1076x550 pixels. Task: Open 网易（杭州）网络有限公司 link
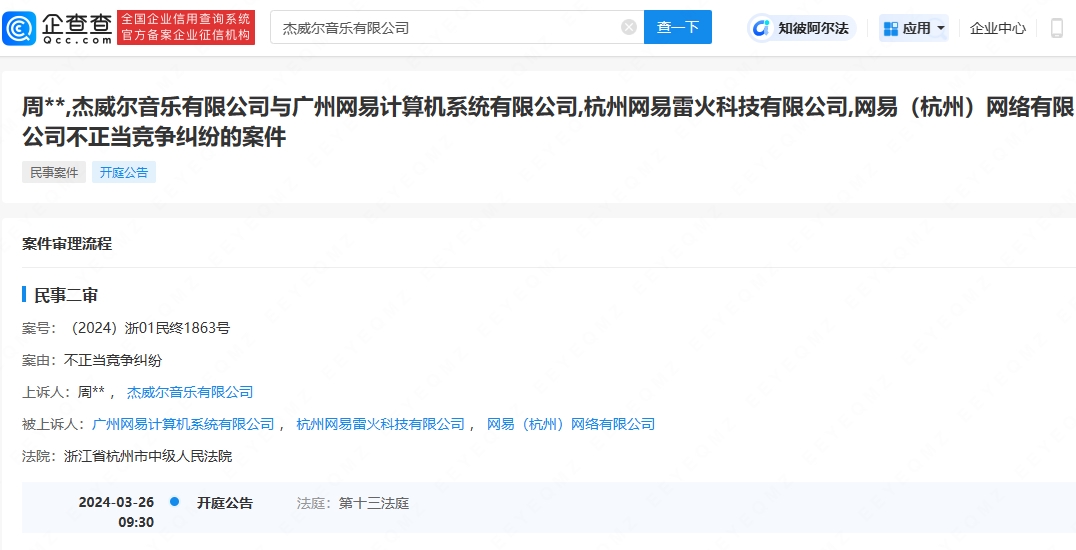click(x=571, y=424)
